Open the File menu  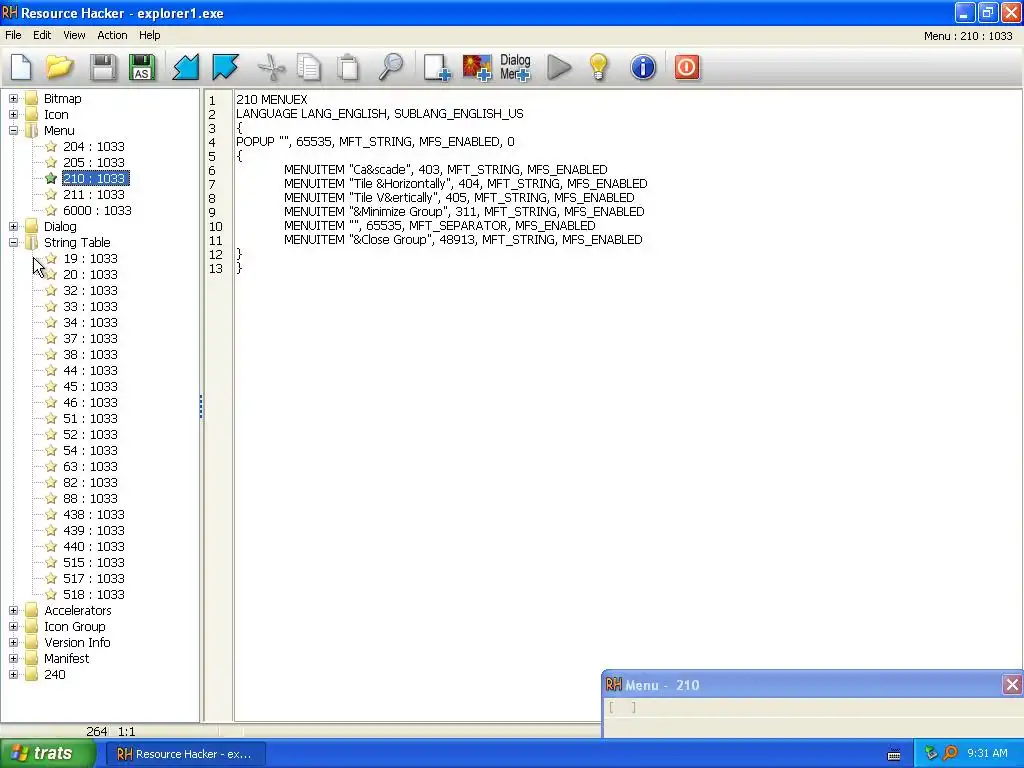[x=13, y=35]
